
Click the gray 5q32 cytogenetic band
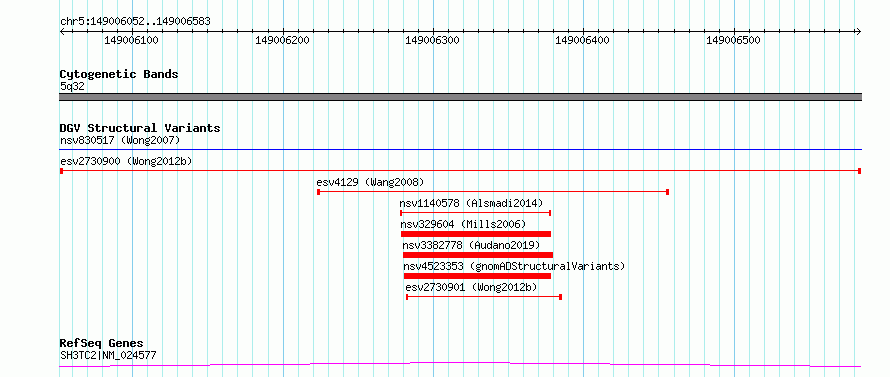pos(460,97)
